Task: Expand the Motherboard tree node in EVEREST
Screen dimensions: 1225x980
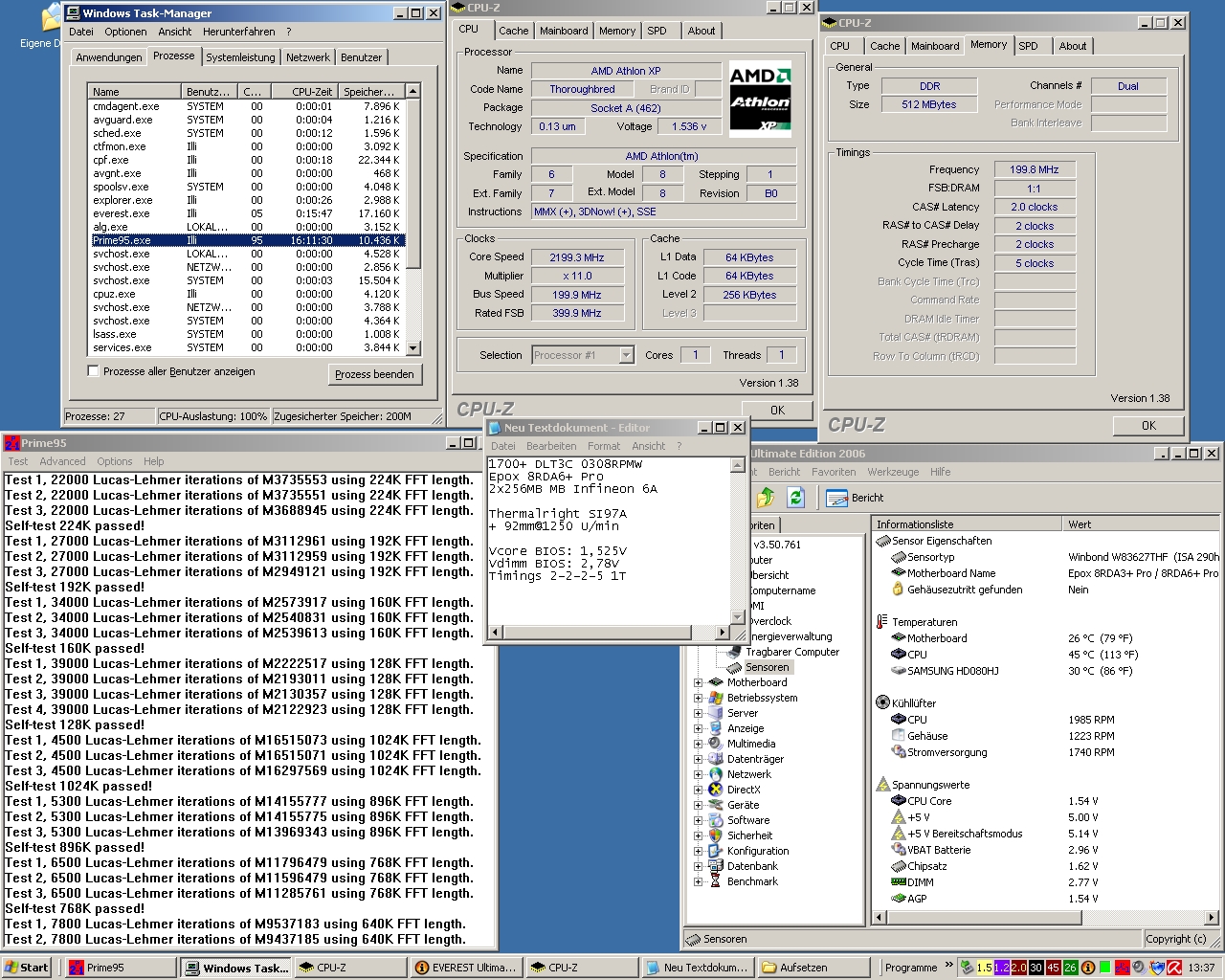Action: coord(698,682)
